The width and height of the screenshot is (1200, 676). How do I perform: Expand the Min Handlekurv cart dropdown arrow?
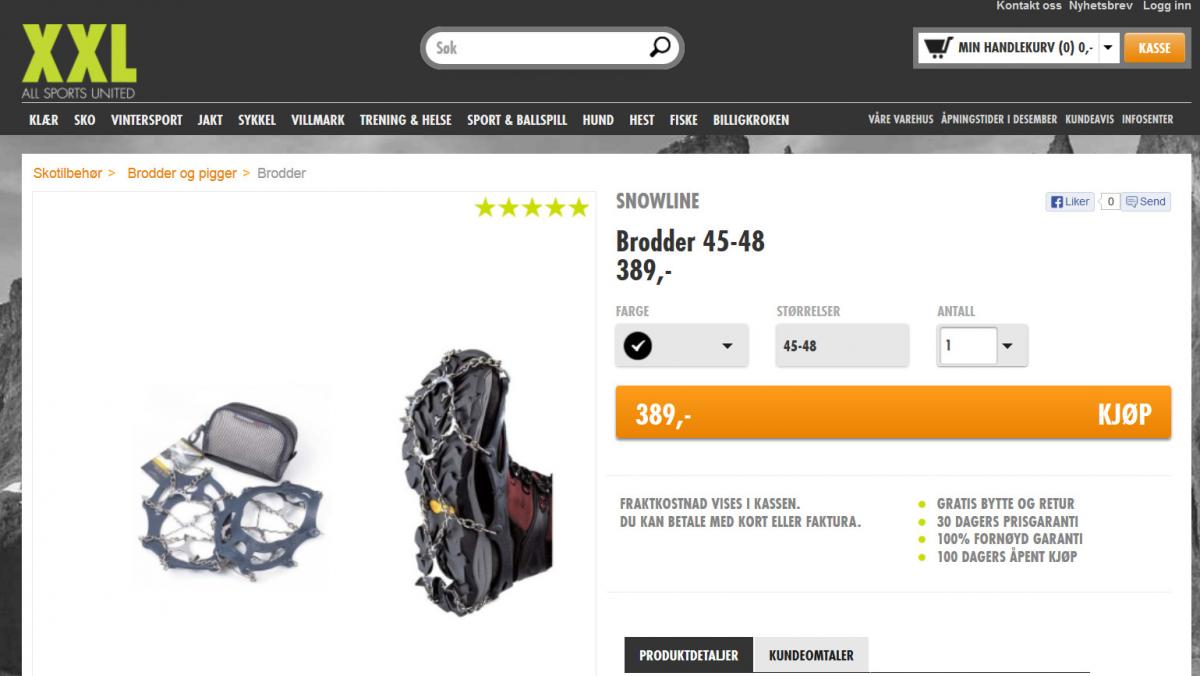point(1108,47)
